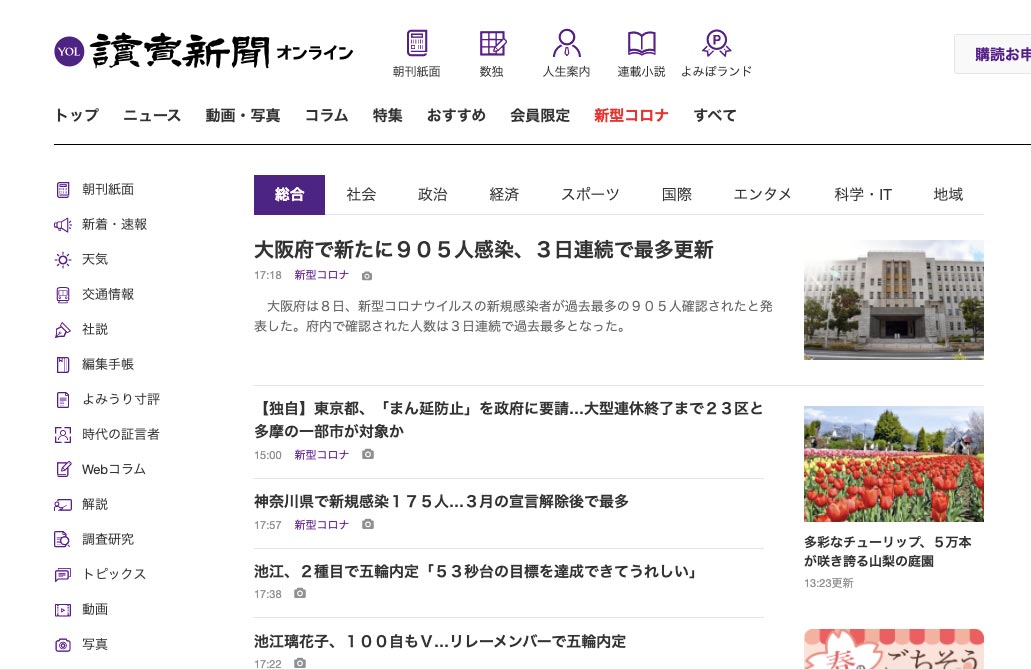This screenshot has width=1031, height=670.
Task: Click the 新着・速報 megaphone icon
Action: point(63,225)
